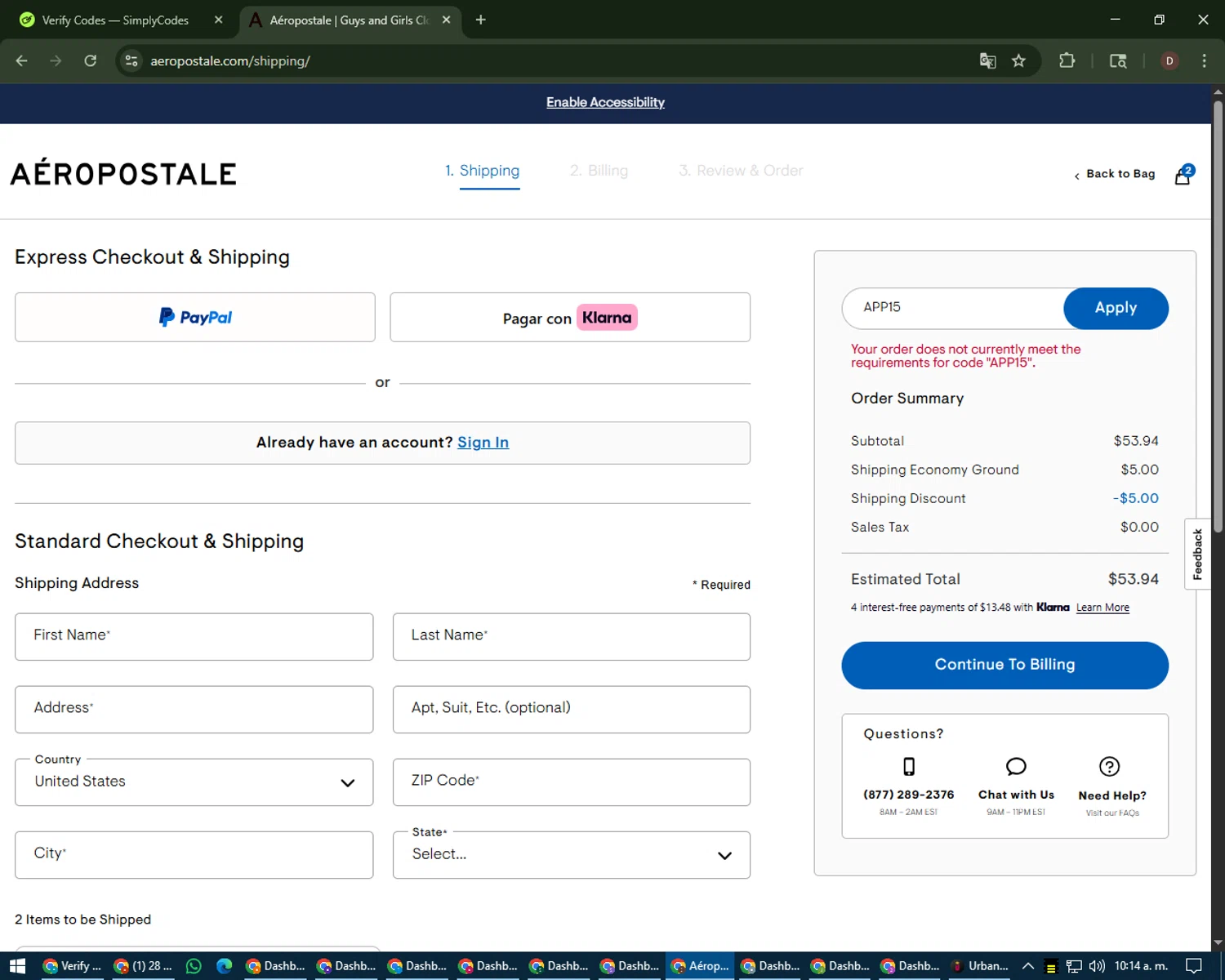Open the Feedback side tab
The image size is (1225, 980).
pos(1197,554)
